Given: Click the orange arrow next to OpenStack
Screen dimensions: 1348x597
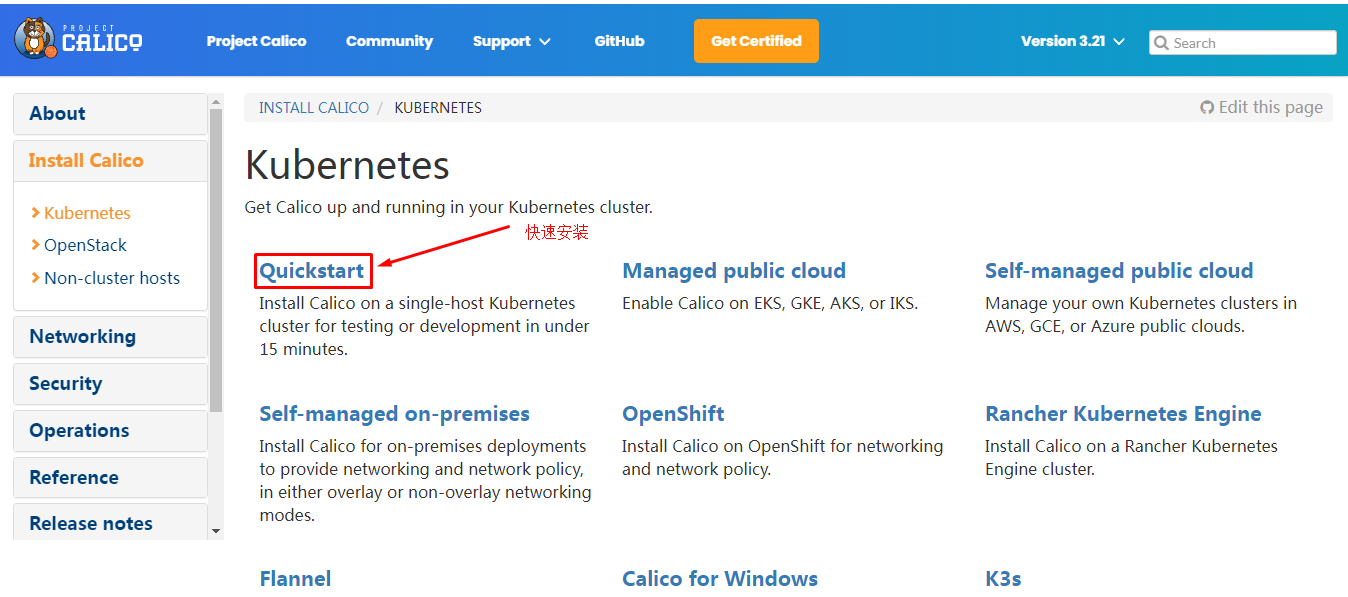Looking at the screenshot, I should pyautogui.click(x=36, y=245).
